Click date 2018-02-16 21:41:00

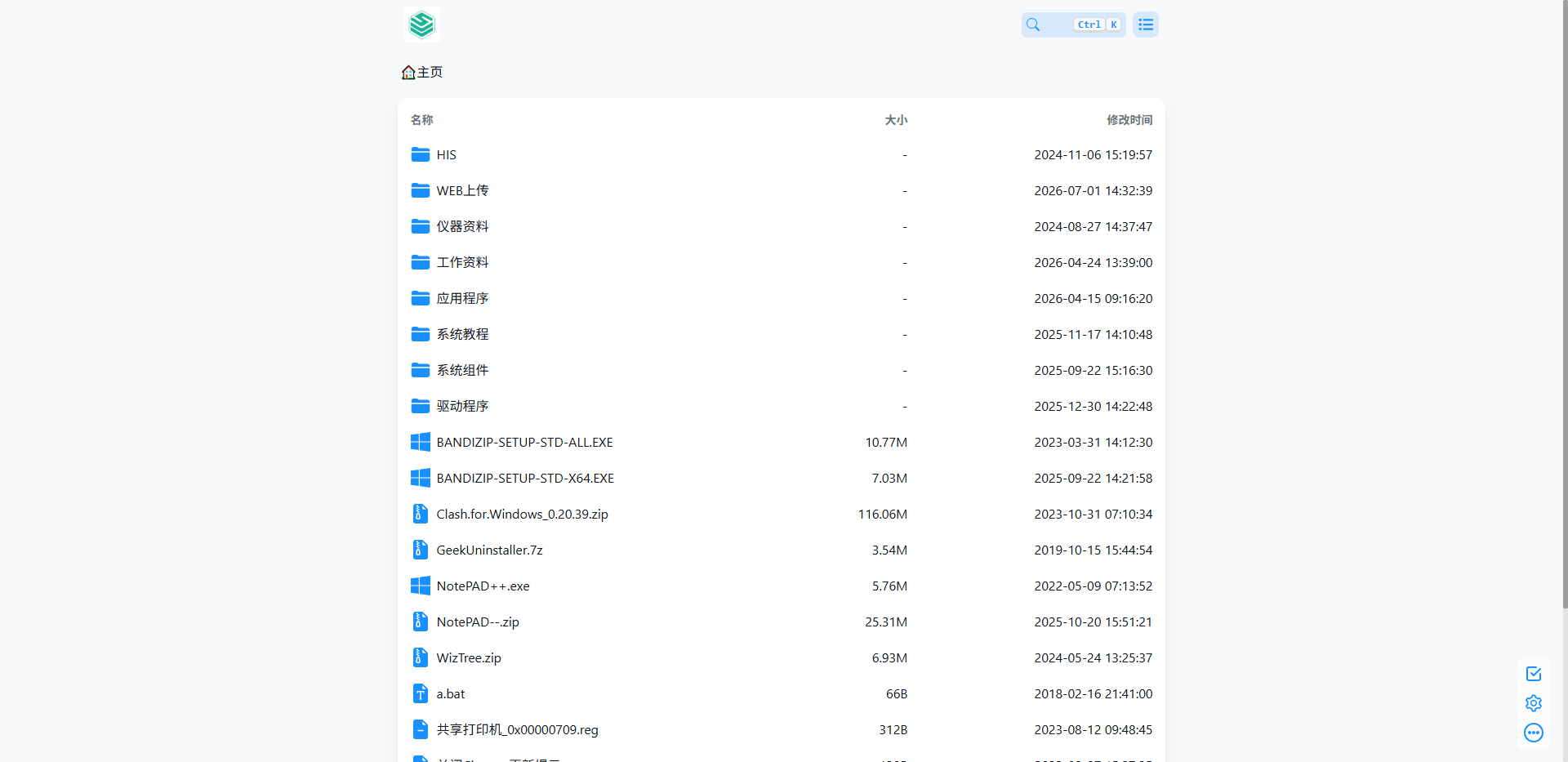pos(1094,694)
